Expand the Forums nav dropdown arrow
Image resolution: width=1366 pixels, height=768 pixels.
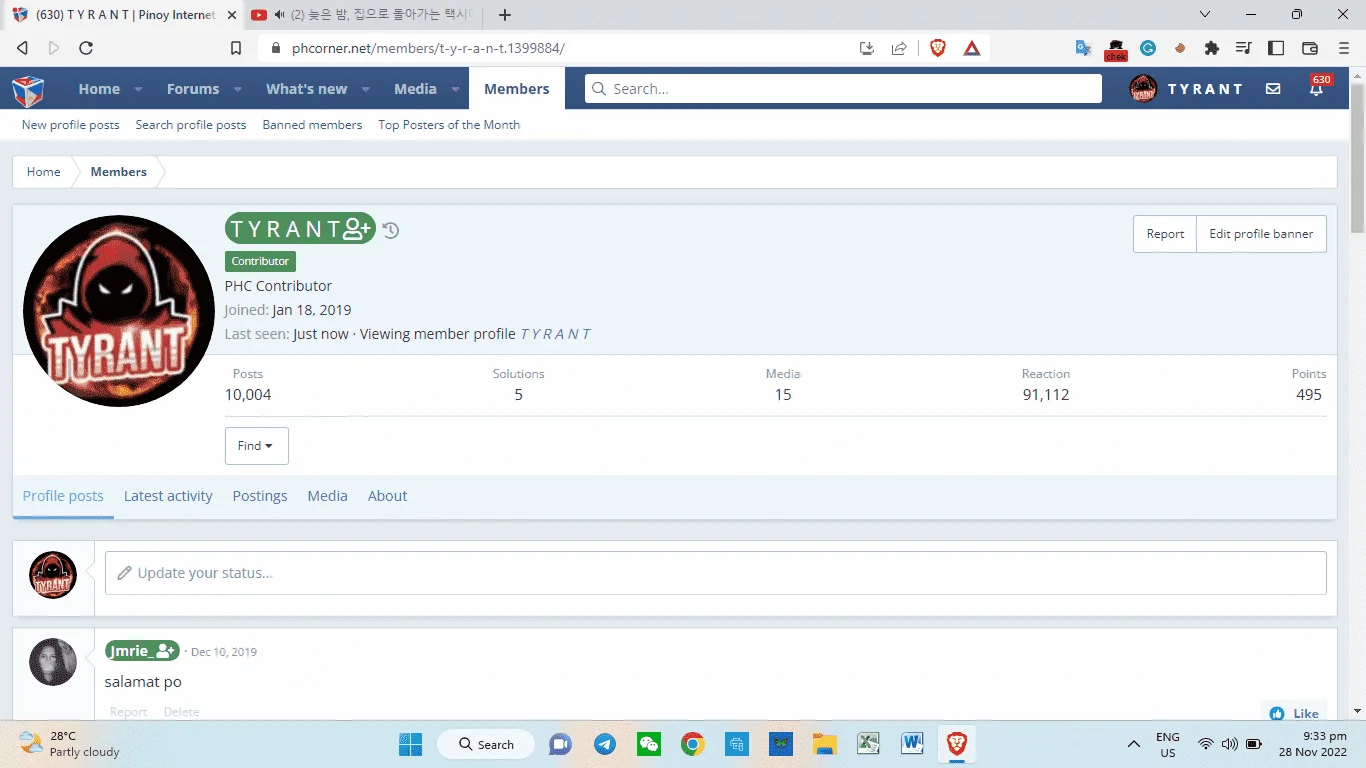[238, 89]
